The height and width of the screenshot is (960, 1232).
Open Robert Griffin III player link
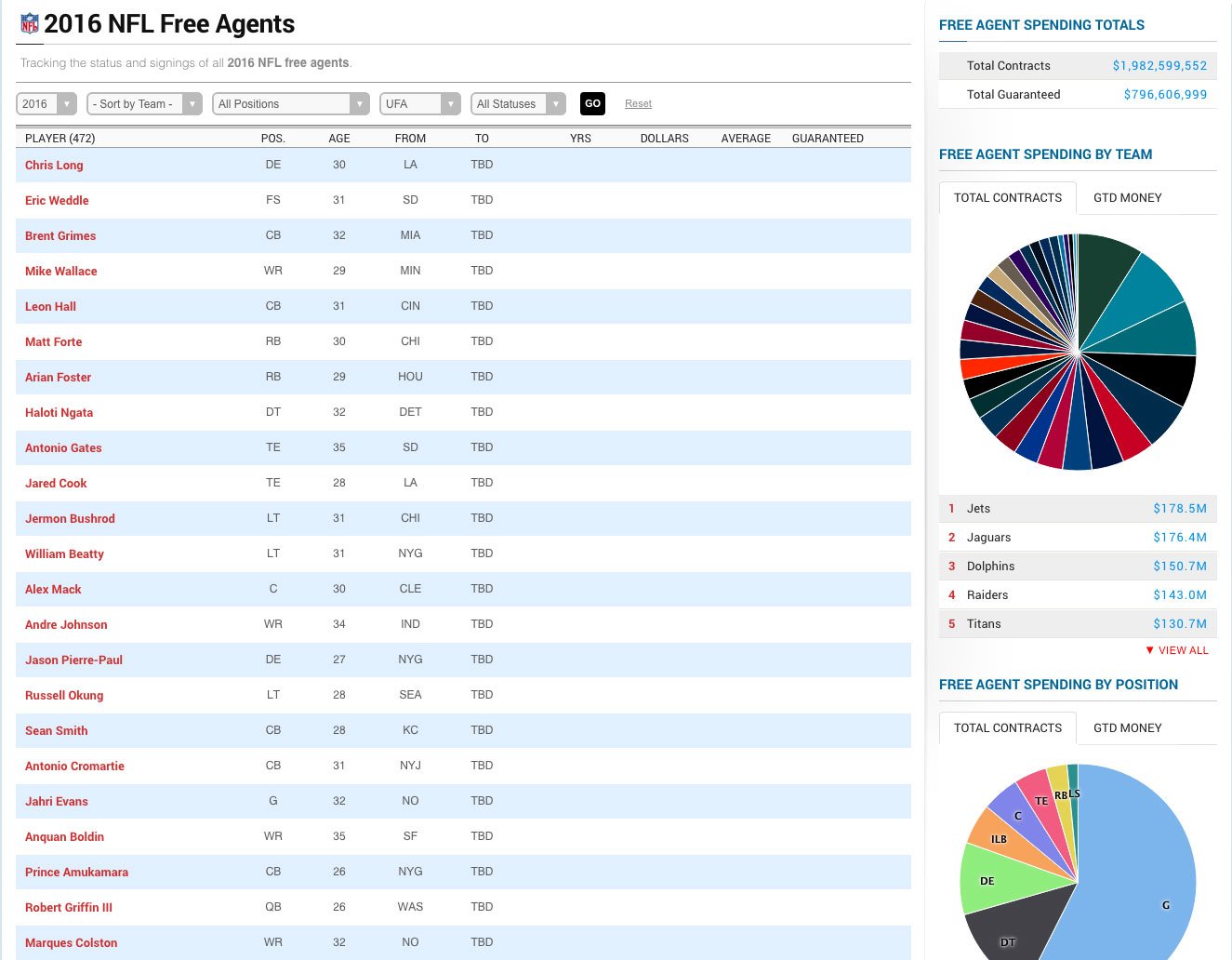(69, 907)
